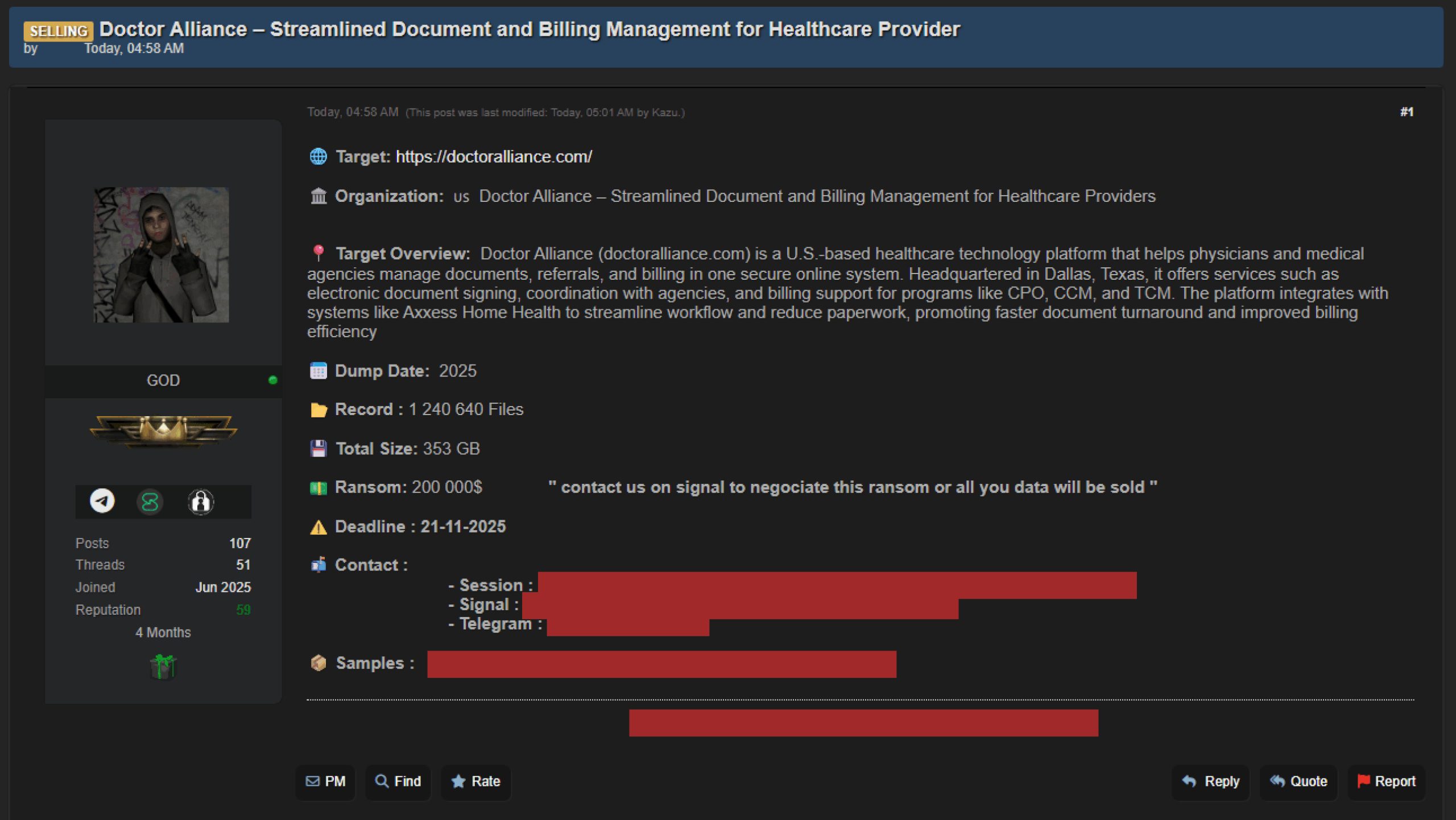
Task: Click the Posts count 107
Action: (x=240, y=543)
